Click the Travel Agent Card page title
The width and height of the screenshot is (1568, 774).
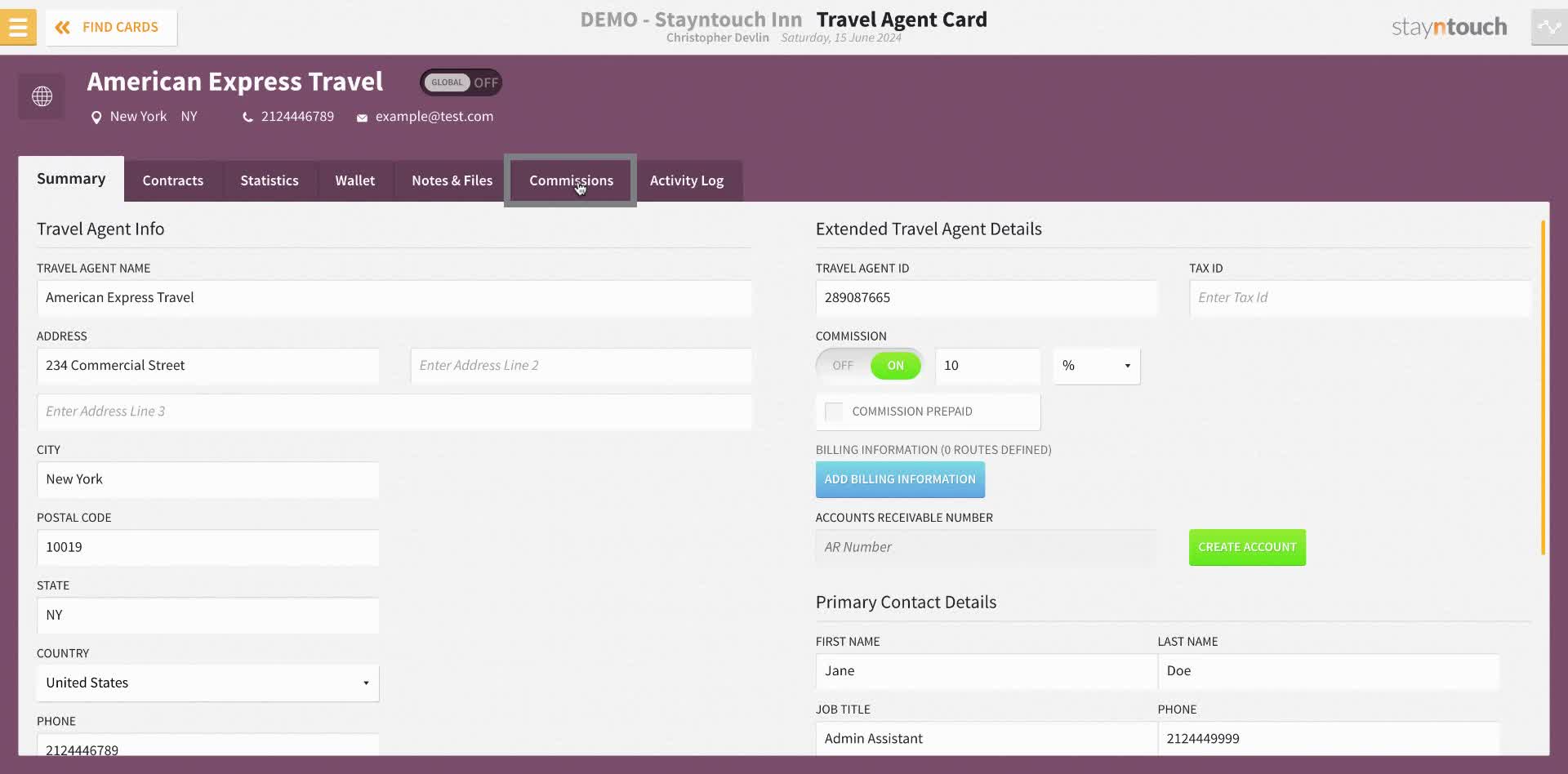coord(902,20)
